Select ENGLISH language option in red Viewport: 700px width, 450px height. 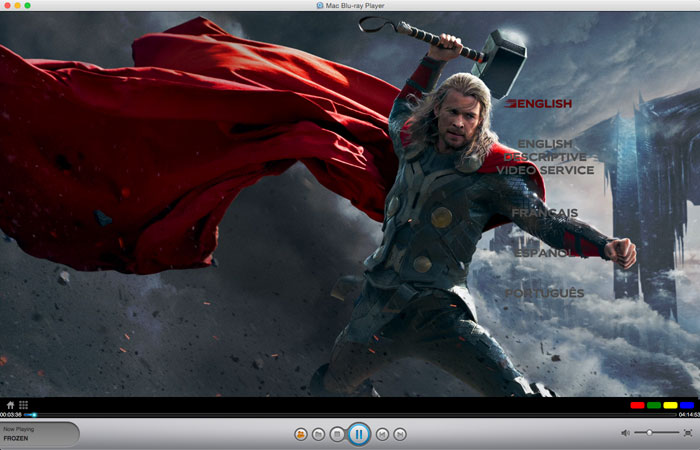538,104
